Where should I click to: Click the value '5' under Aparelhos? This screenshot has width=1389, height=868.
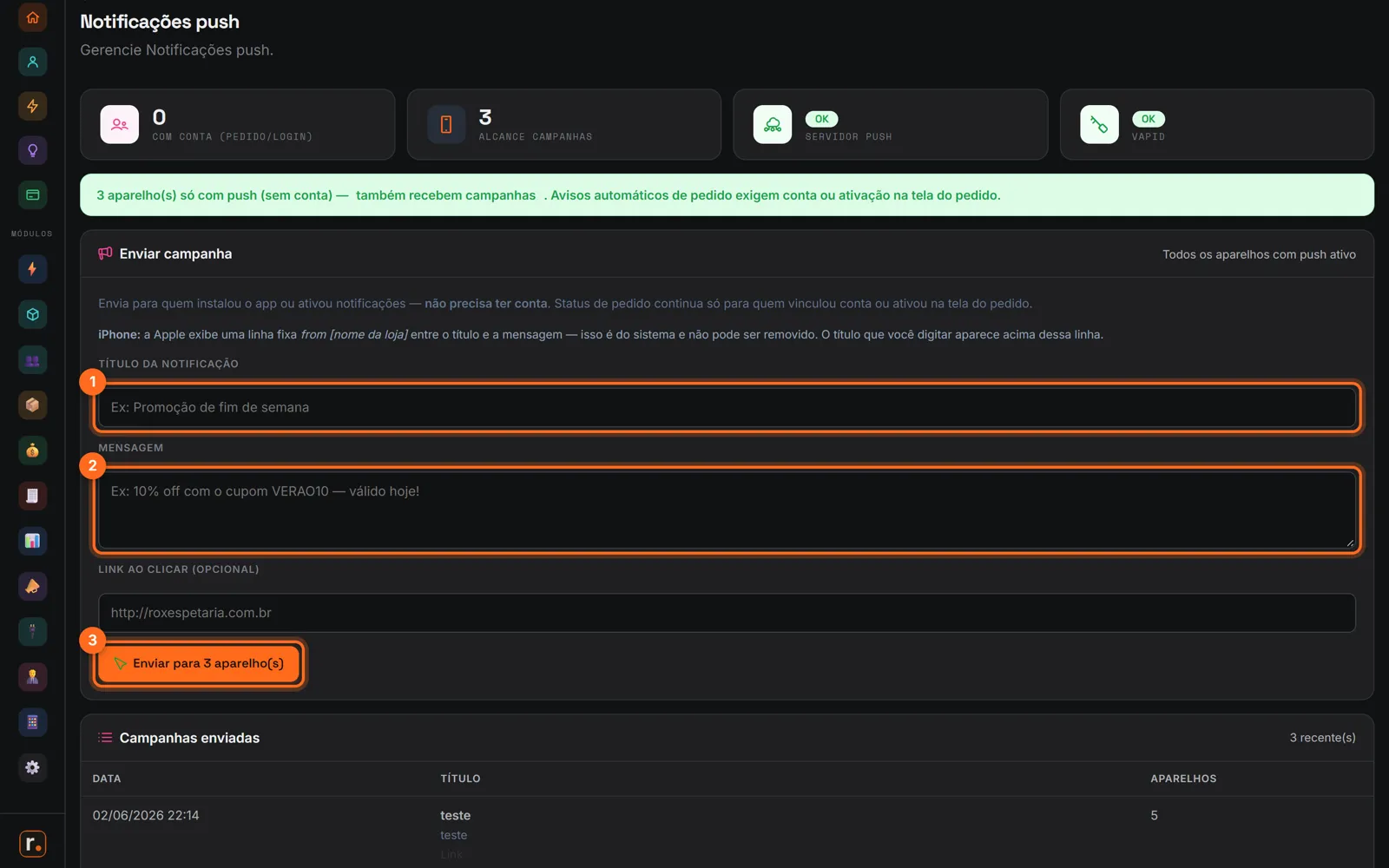tap(1154, 815)
